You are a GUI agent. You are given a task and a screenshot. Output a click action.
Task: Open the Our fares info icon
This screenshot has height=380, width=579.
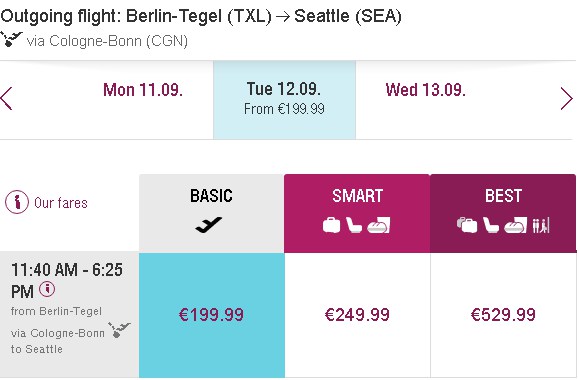coord(17,202)
